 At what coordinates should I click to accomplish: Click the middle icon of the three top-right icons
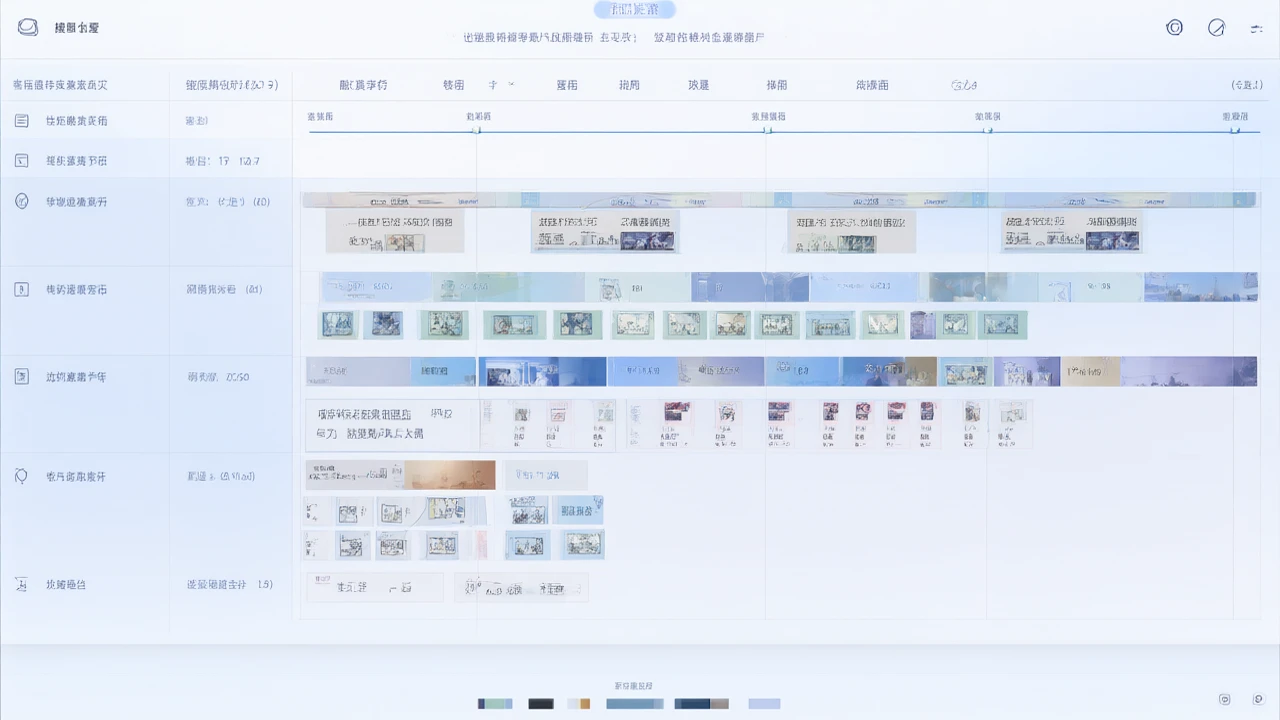point(1216,28)
